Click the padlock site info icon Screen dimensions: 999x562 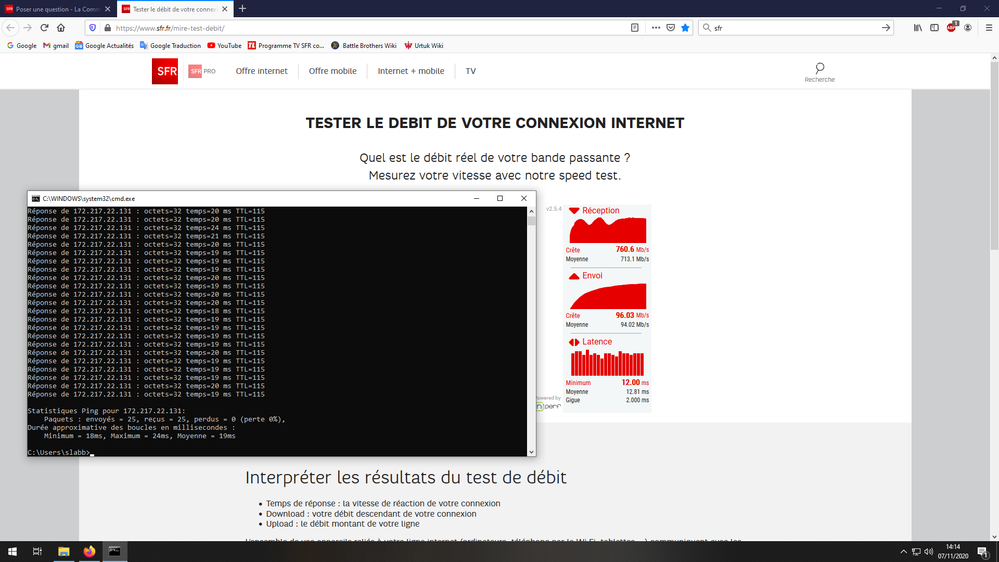tap(107, 28)
